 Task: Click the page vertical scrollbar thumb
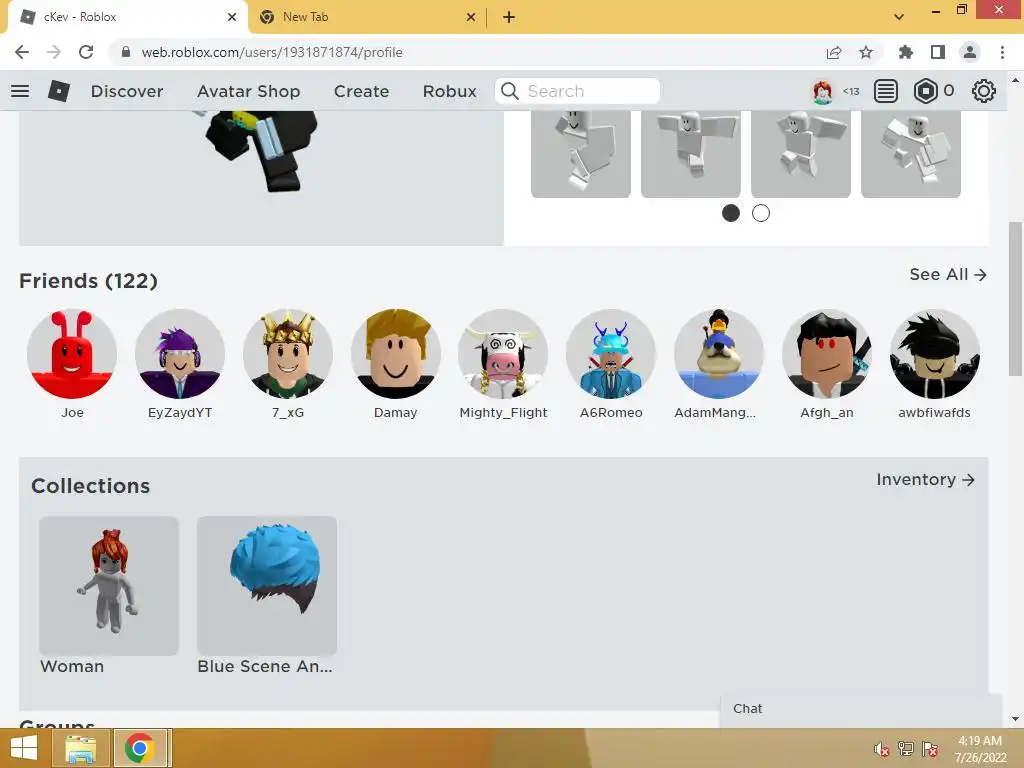coord(1015,298)
